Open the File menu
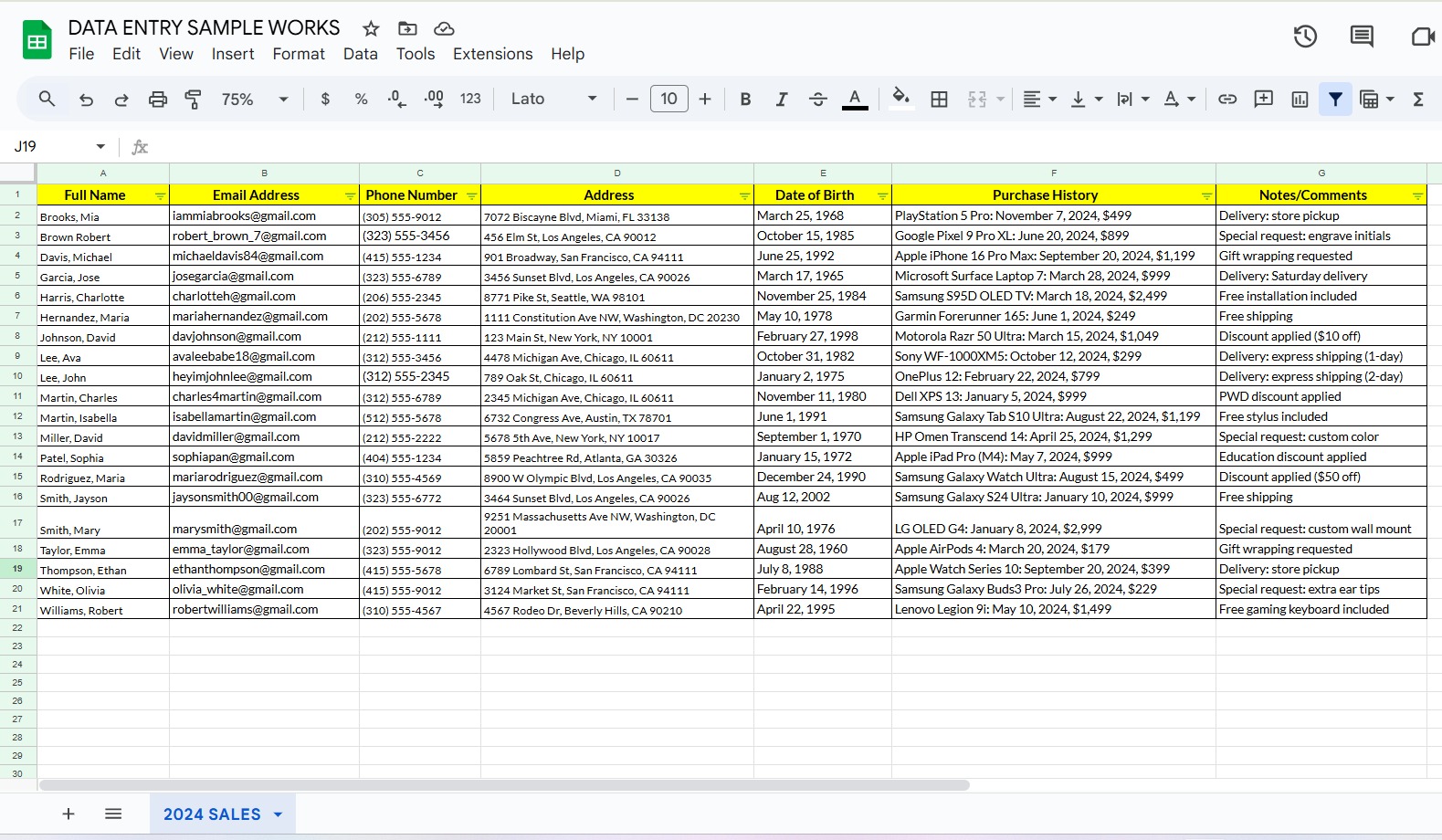 click(81, 54)
